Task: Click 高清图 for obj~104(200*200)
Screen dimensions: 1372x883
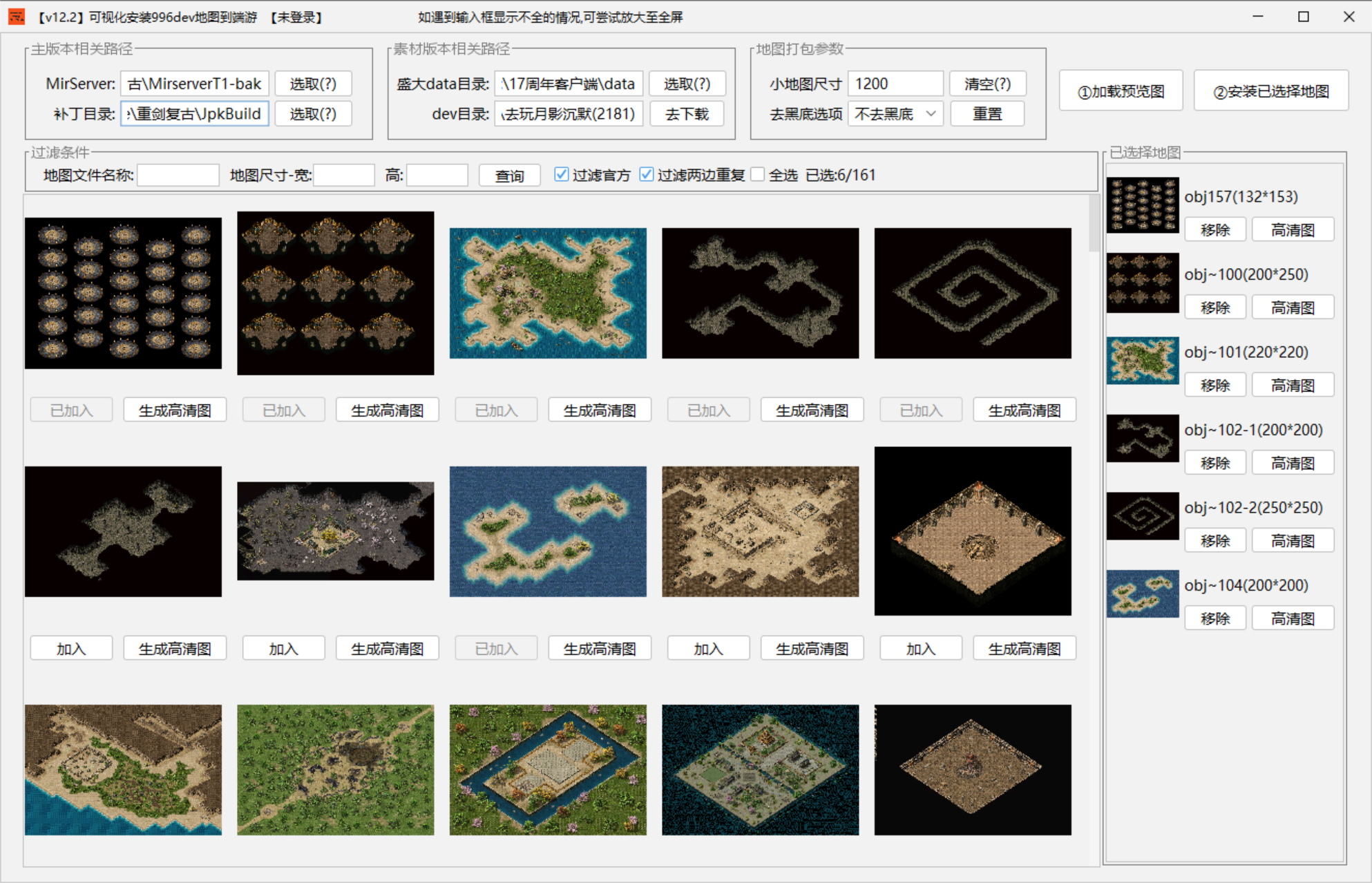Action: (x=1293, y=618)
